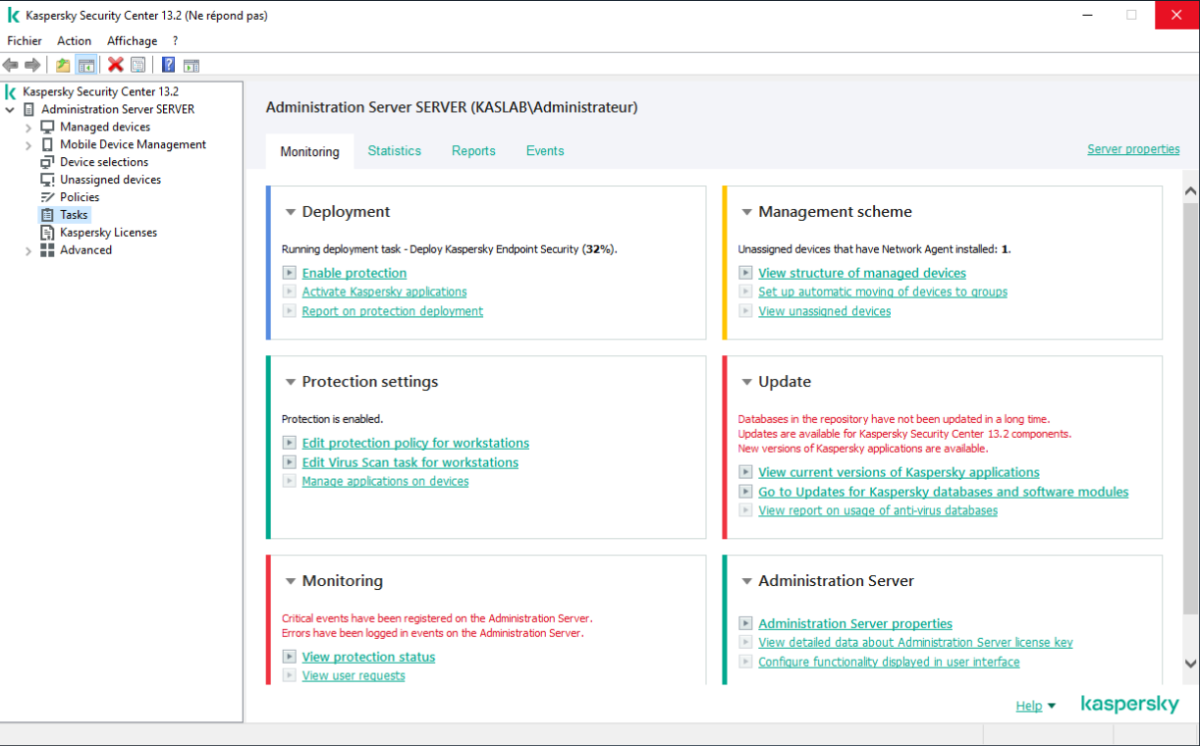Click the vertical scrollbar down arrow
This screenshot has height=746, width=1200.
pos(1190,664)
